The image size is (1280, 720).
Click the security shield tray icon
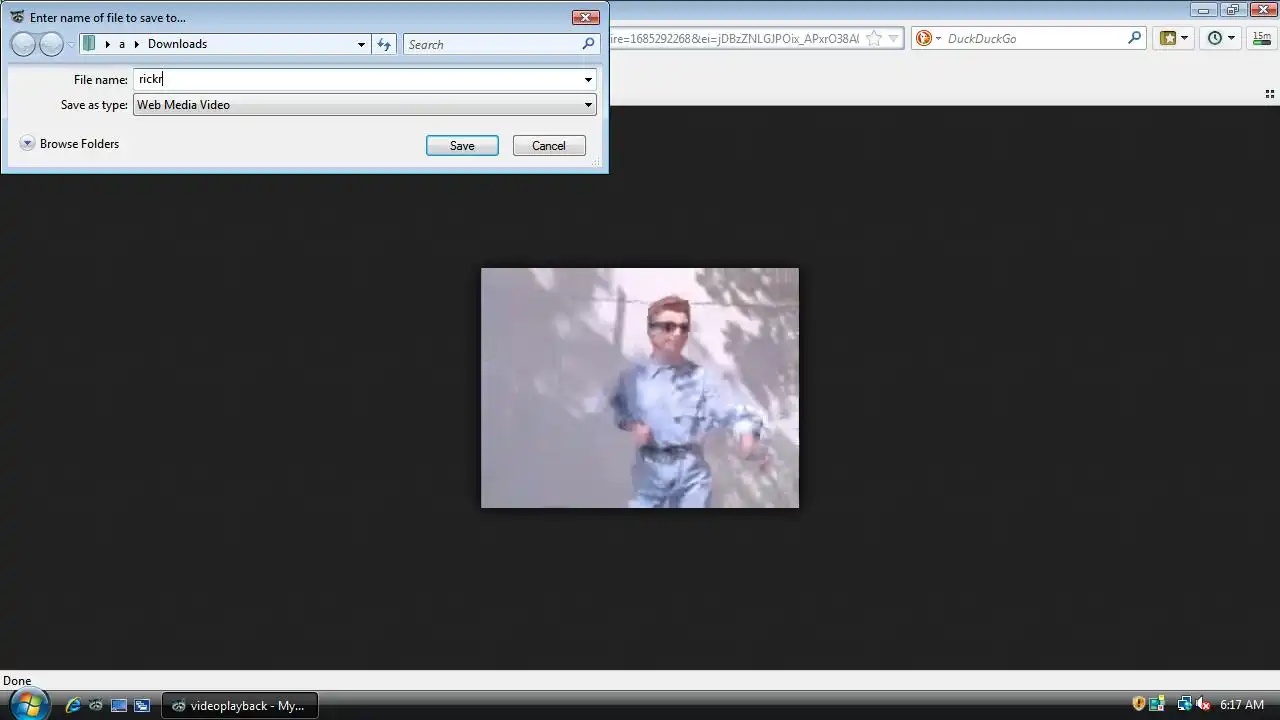[x=1139, y=704]
